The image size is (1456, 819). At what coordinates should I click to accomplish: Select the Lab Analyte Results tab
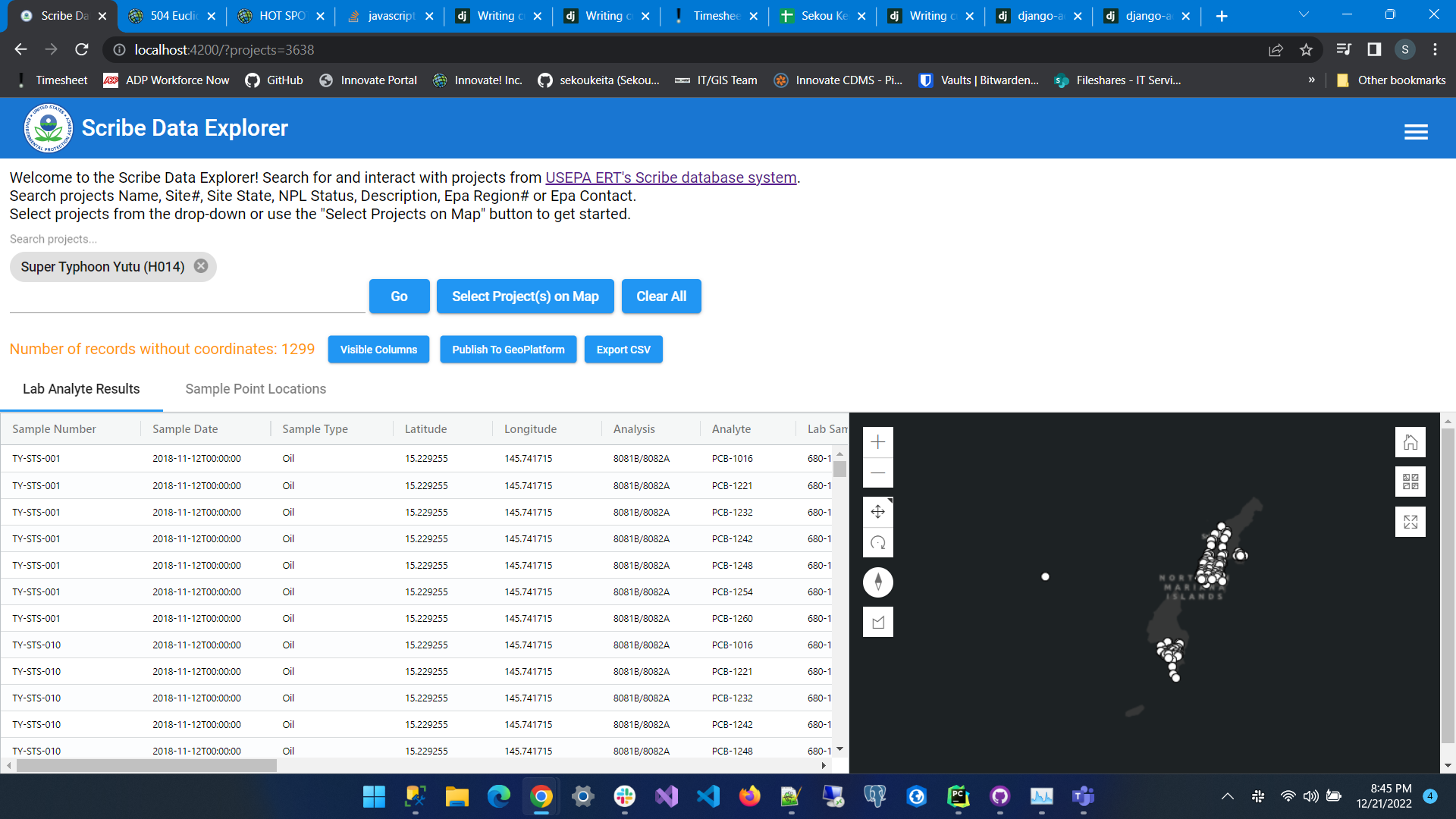pyautogui.click(x=81, y=389)
